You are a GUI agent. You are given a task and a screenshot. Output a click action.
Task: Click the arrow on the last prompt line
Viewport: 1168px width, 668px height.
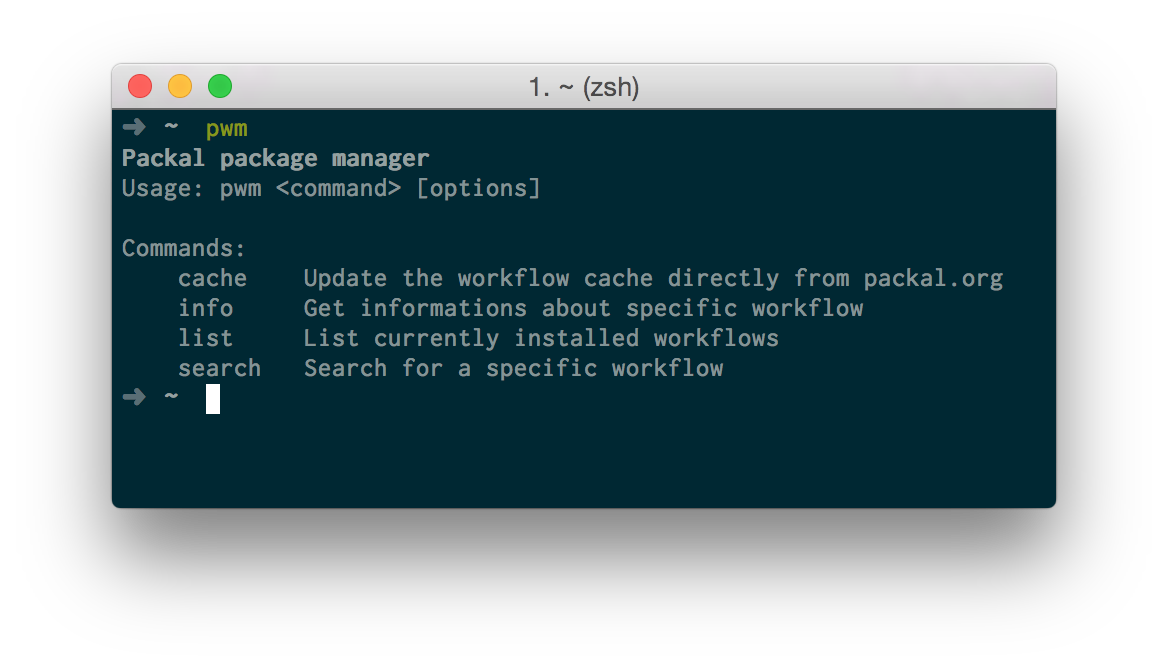point(134,397)
